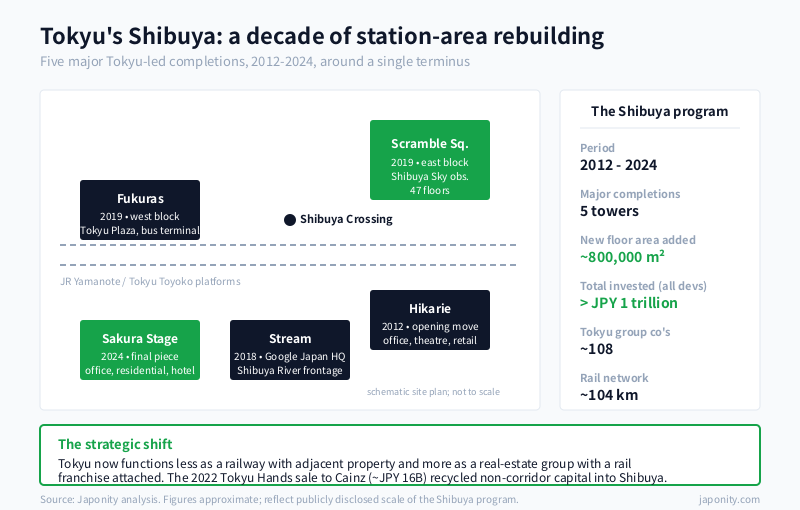Click the 'Rail network' label
Image resolution: width=800 pixels, height=510 pixels.
click(614, 378)
